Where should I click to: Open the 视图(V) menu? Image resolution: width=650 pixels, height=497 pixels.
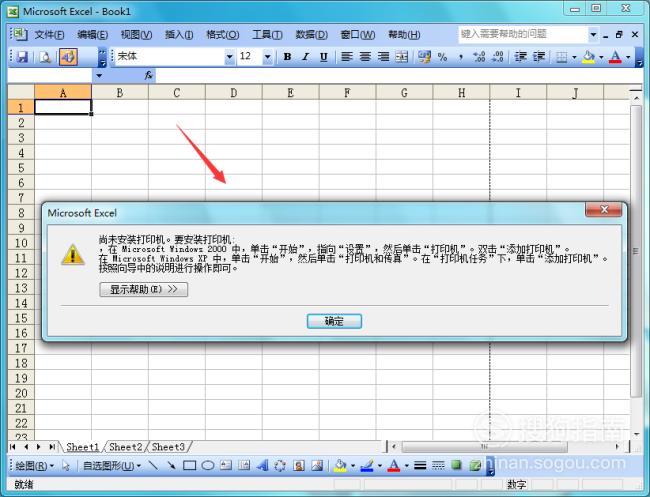pos(136,35)
